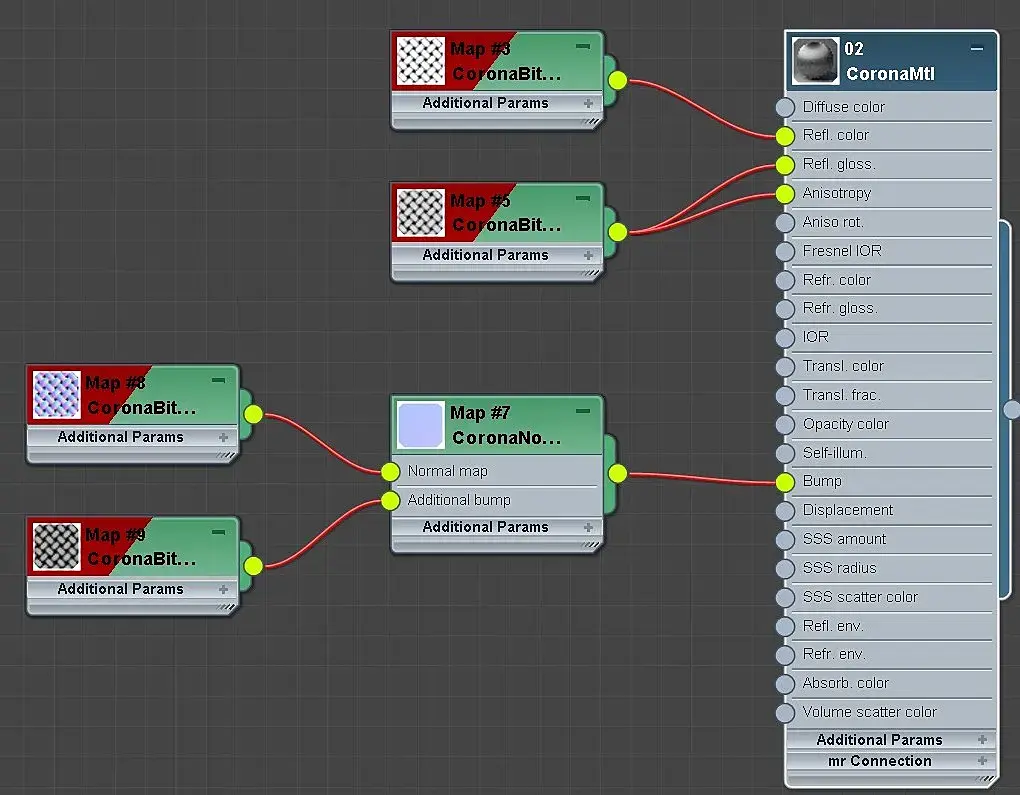Click the Fresnel IOR input socket
The height and width of the screenshot is (795, 1020).
785,251
